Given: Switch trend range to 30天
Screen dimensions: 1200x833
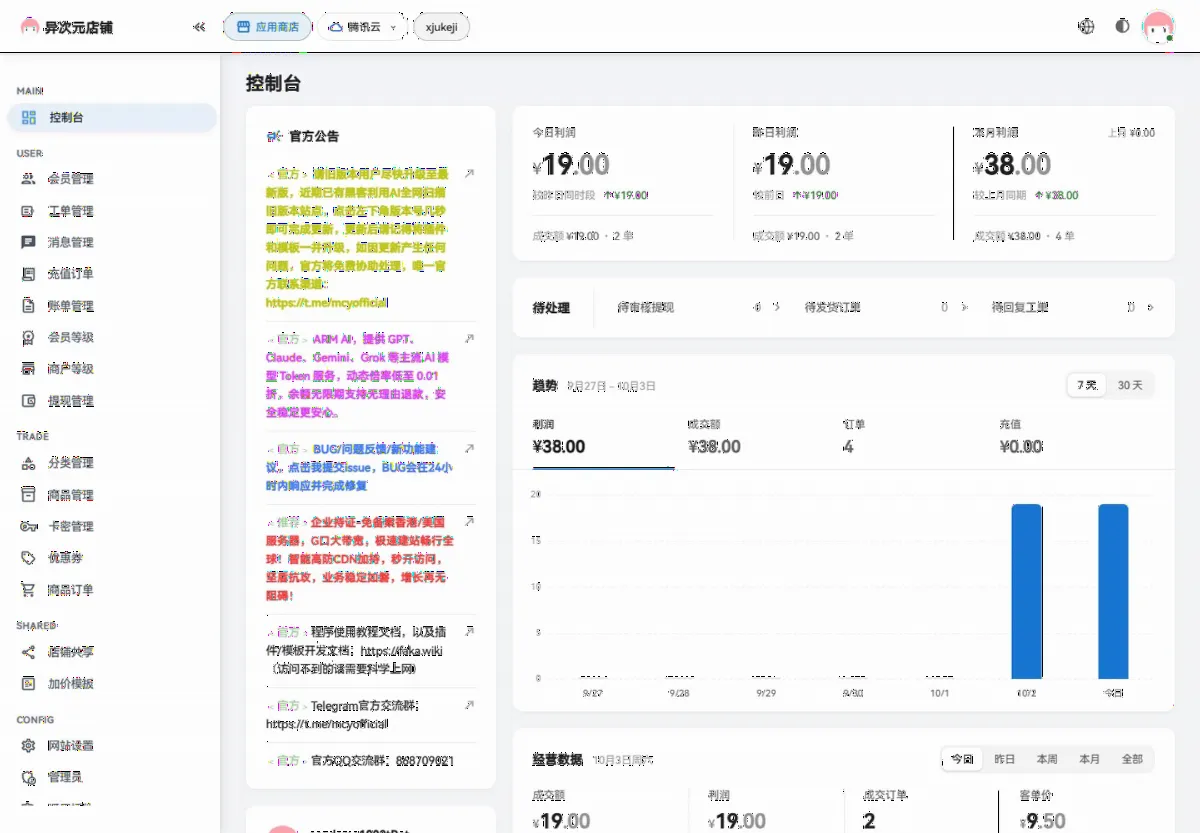Looking at the screenshot, I should point(1130,385).
